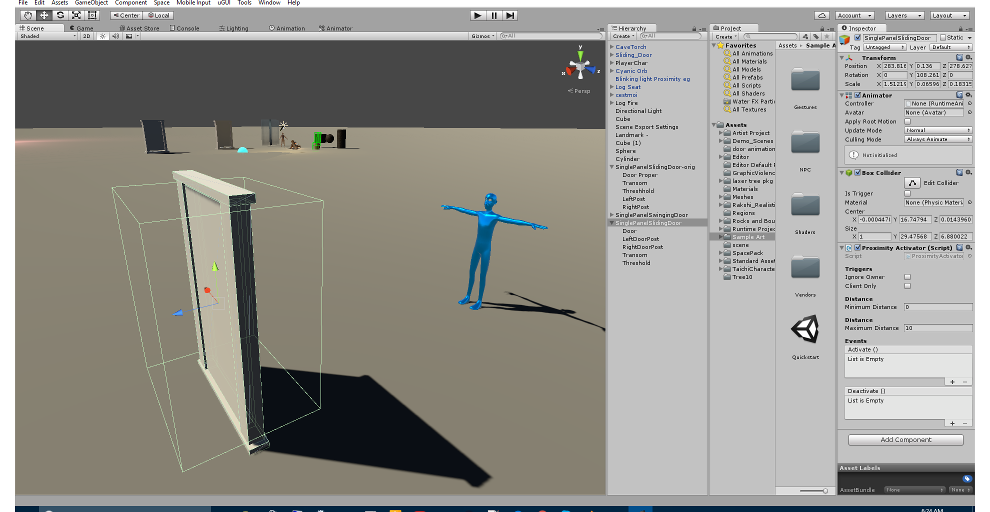Select Directional Light in Hierarchy
Screen dimensions: 990x512
[638, 110]
